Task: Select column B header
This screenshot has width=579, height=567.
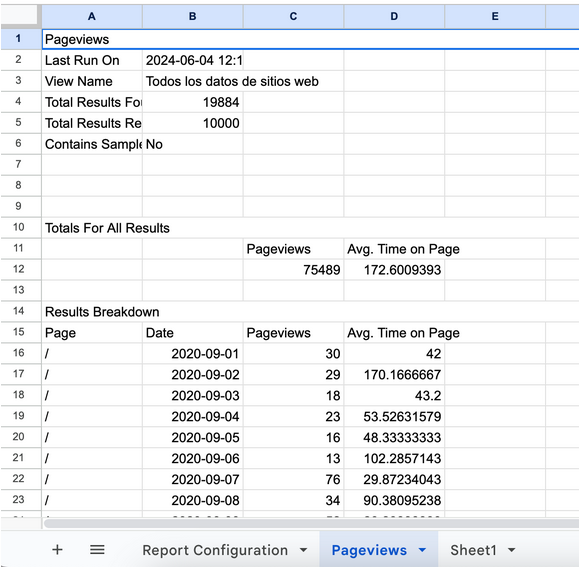Action: (193, 16)
